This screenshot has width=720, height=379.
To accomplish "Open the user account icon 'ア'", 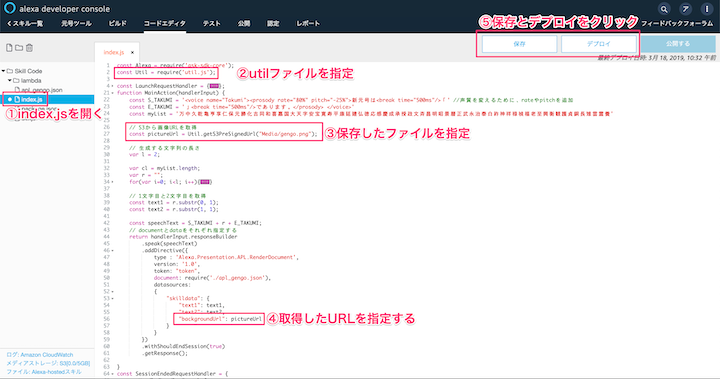I will (x=685, y=9).
